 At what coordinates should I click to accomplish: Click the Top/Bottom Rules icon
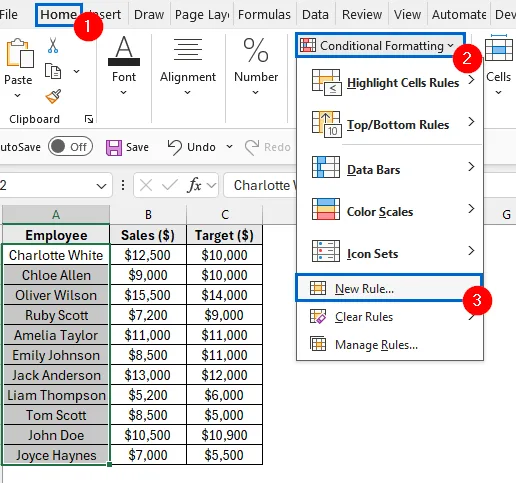click(326, 124)
